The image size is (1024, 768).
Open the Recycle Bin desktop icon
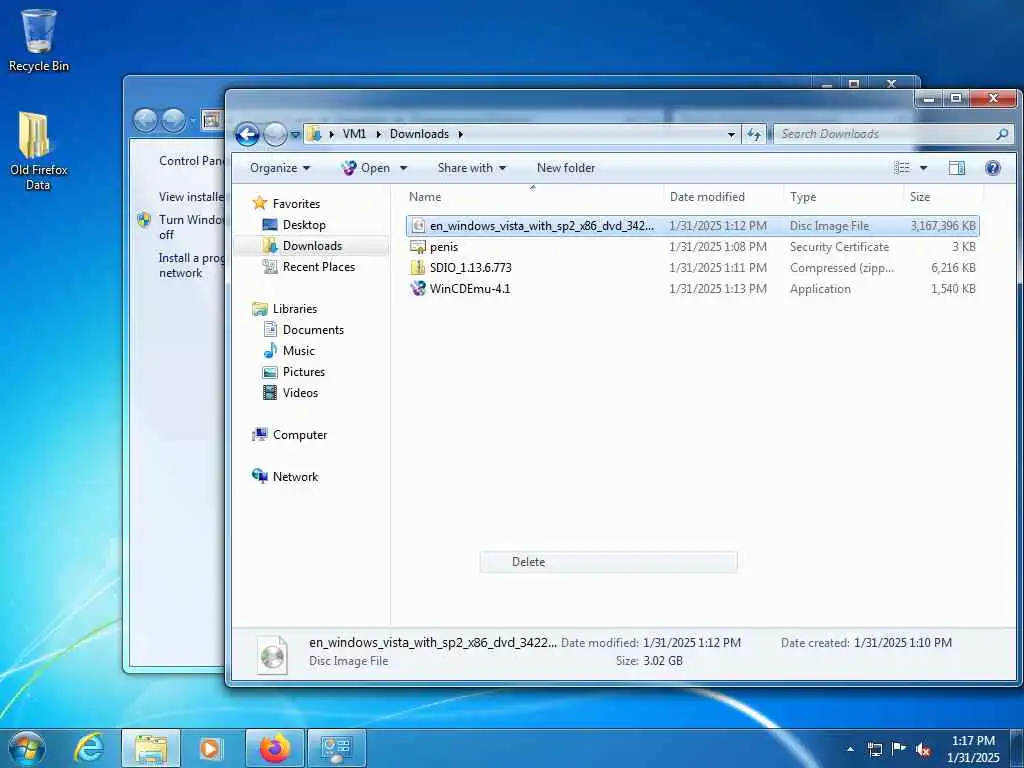point(39,40)
